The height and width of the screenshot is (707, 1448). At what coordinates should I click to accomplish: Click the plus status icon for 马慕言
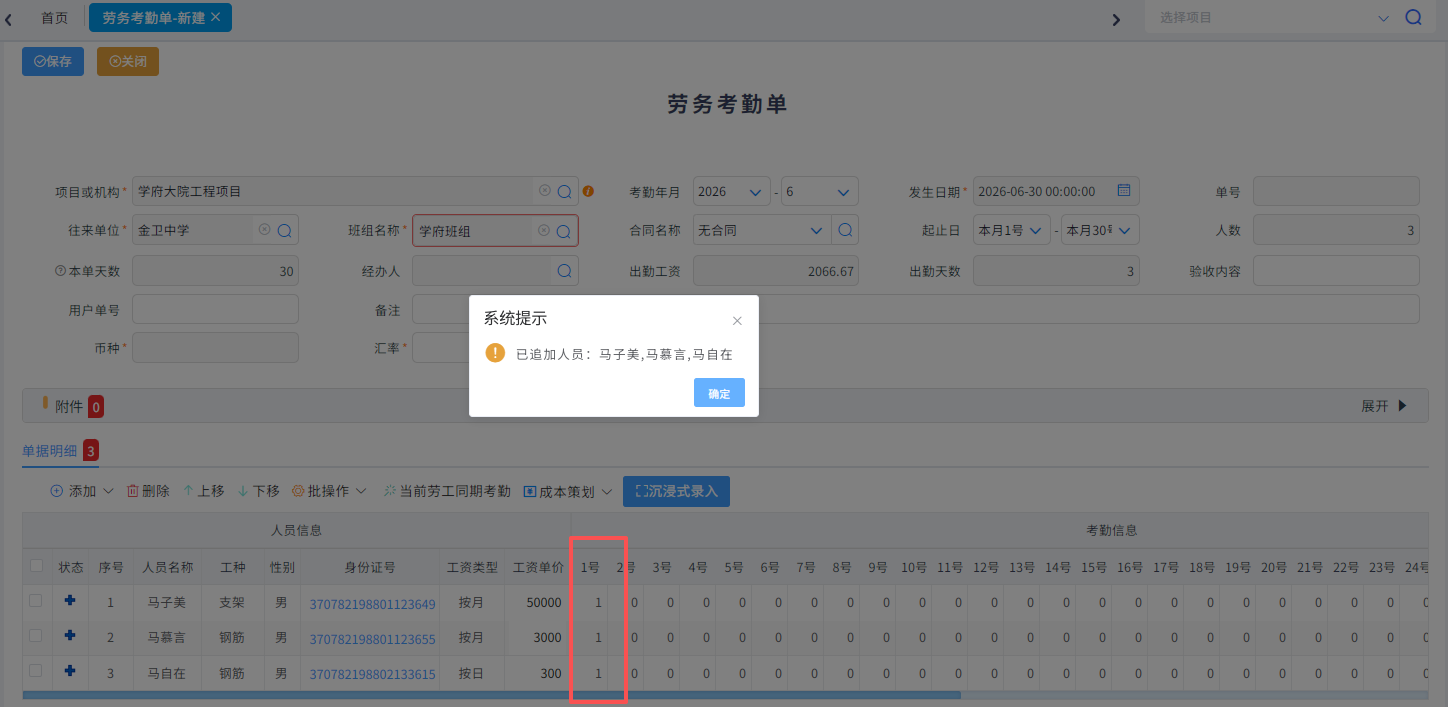click(x=69, y=636)
